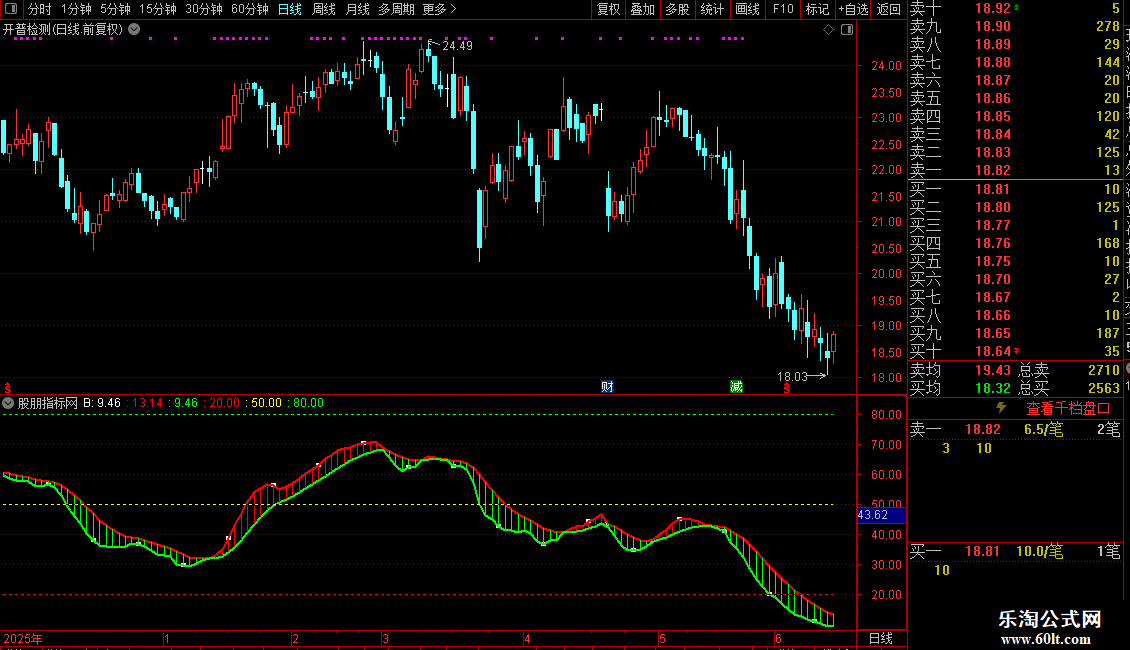1130x650 pixels.
Task: Click the 18.03 low price label
Action: coord(792,377)
